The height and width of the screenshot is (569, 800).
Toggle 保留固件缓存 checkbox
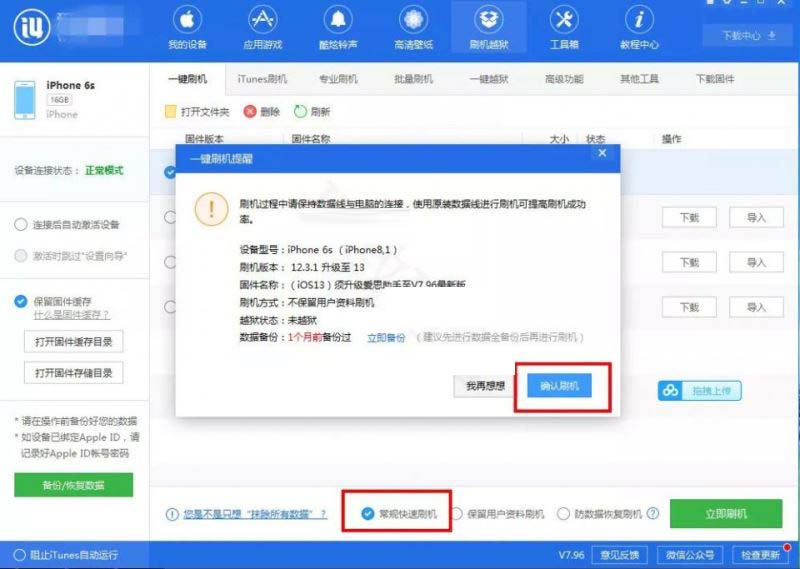point(20,301)
